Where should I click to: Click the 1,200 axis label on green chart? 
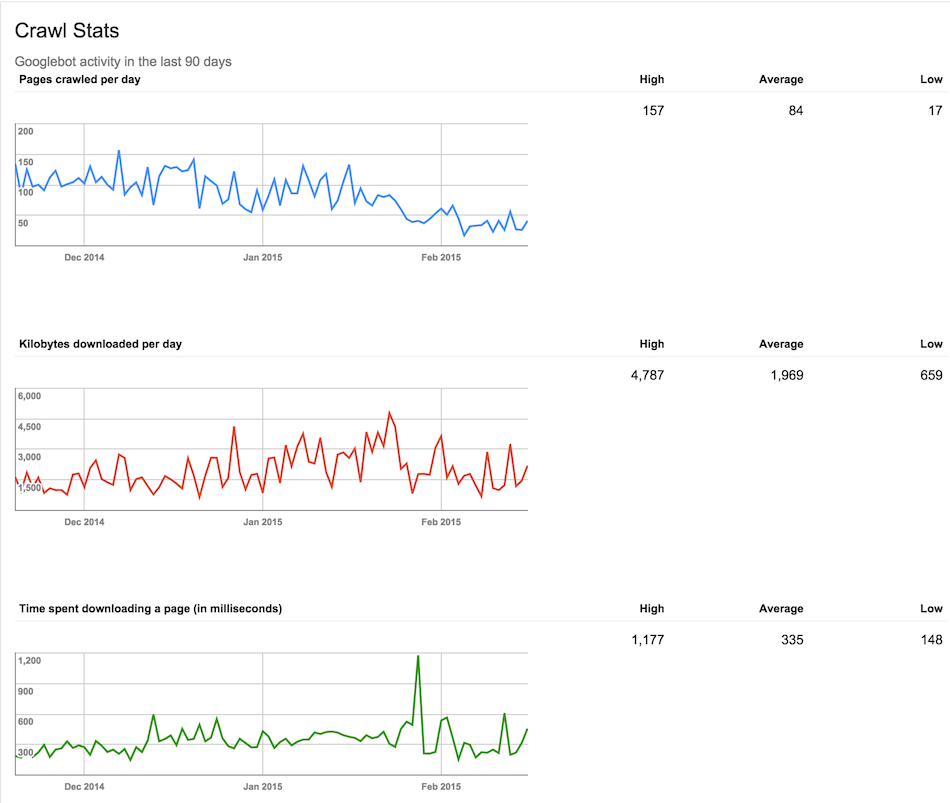point(29,661)
